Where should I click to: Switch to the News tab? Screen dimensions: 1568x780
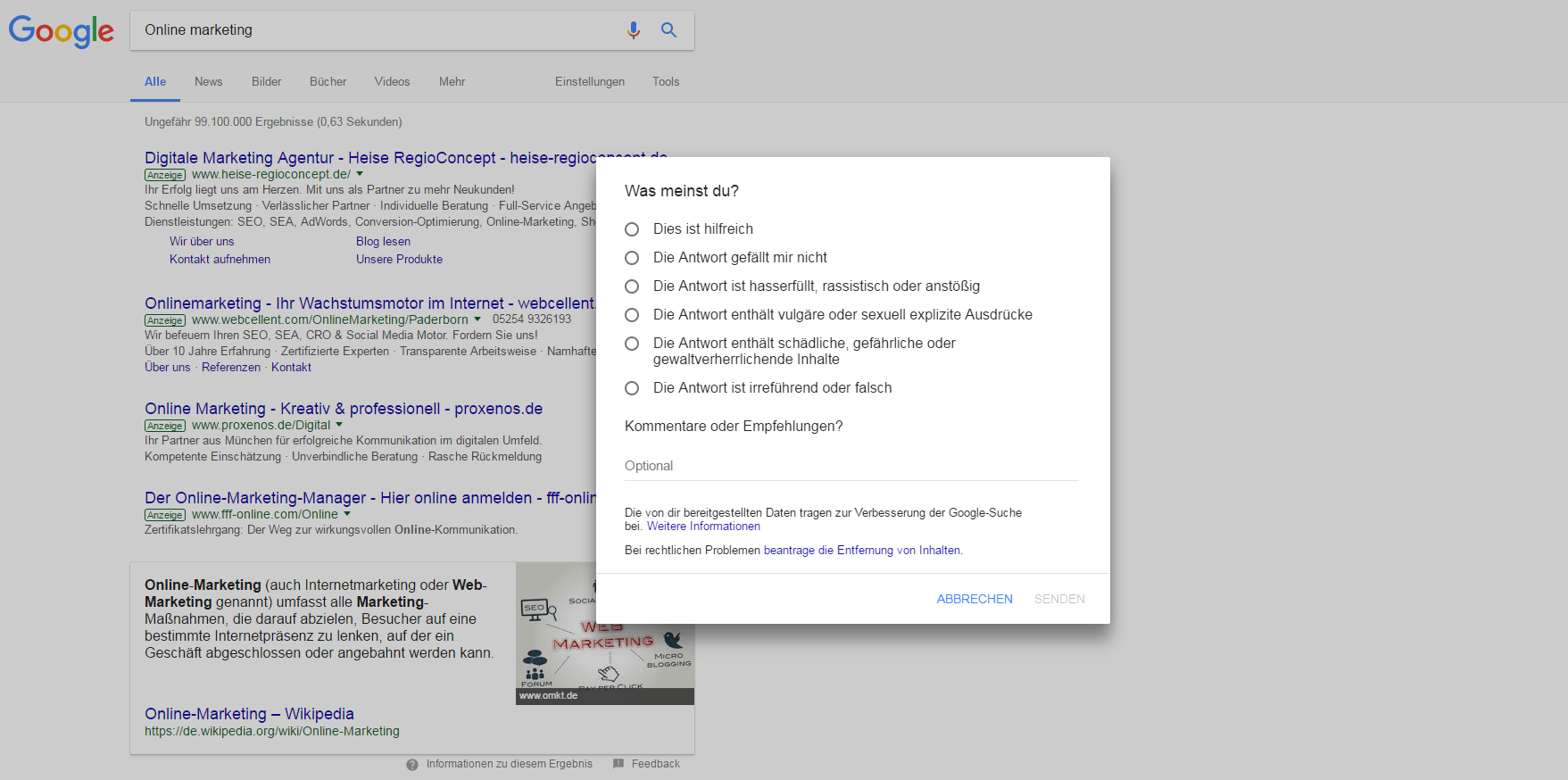(208, 81)
